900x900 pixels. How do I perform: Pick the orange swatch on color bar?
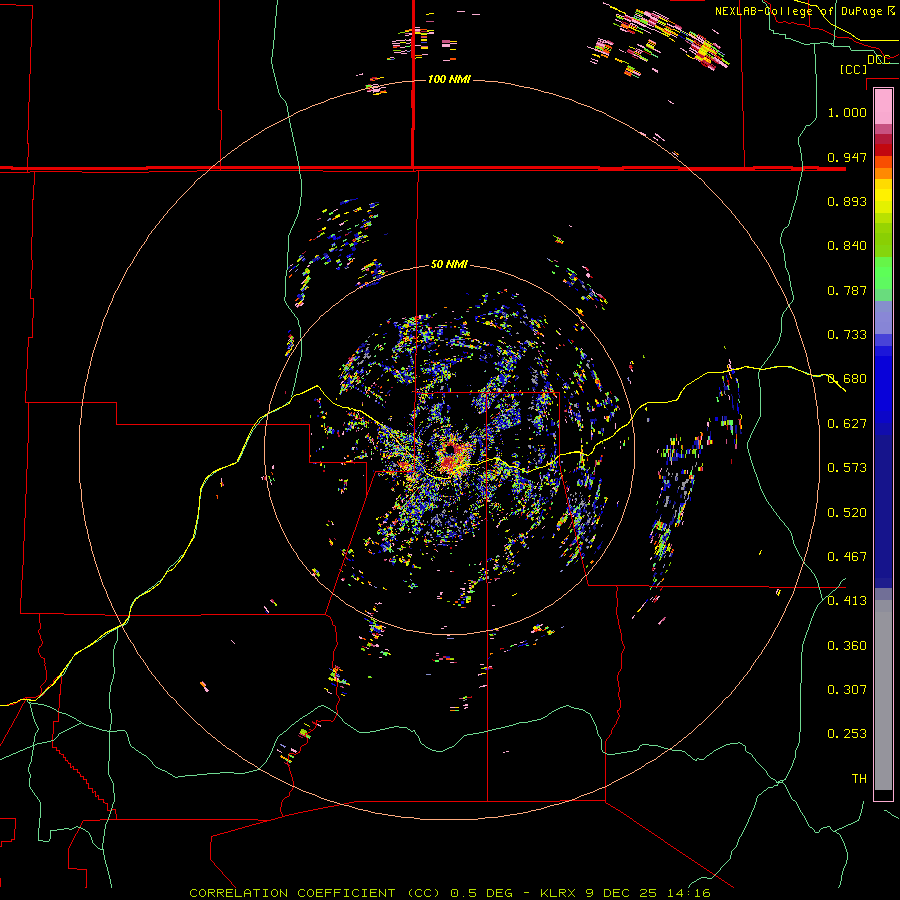[x=883, y=173]
